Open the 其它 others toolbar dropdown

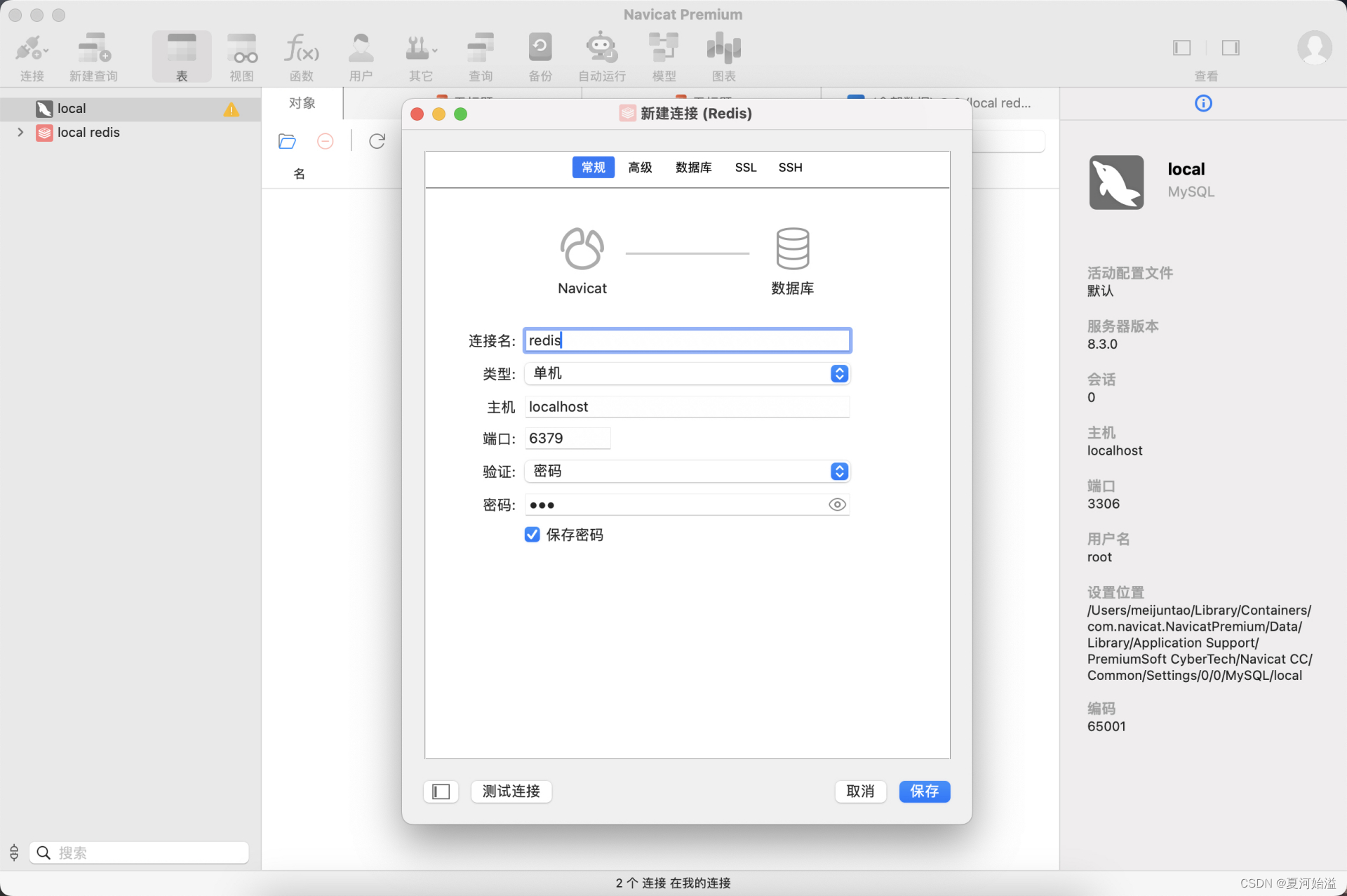[421, 57]
